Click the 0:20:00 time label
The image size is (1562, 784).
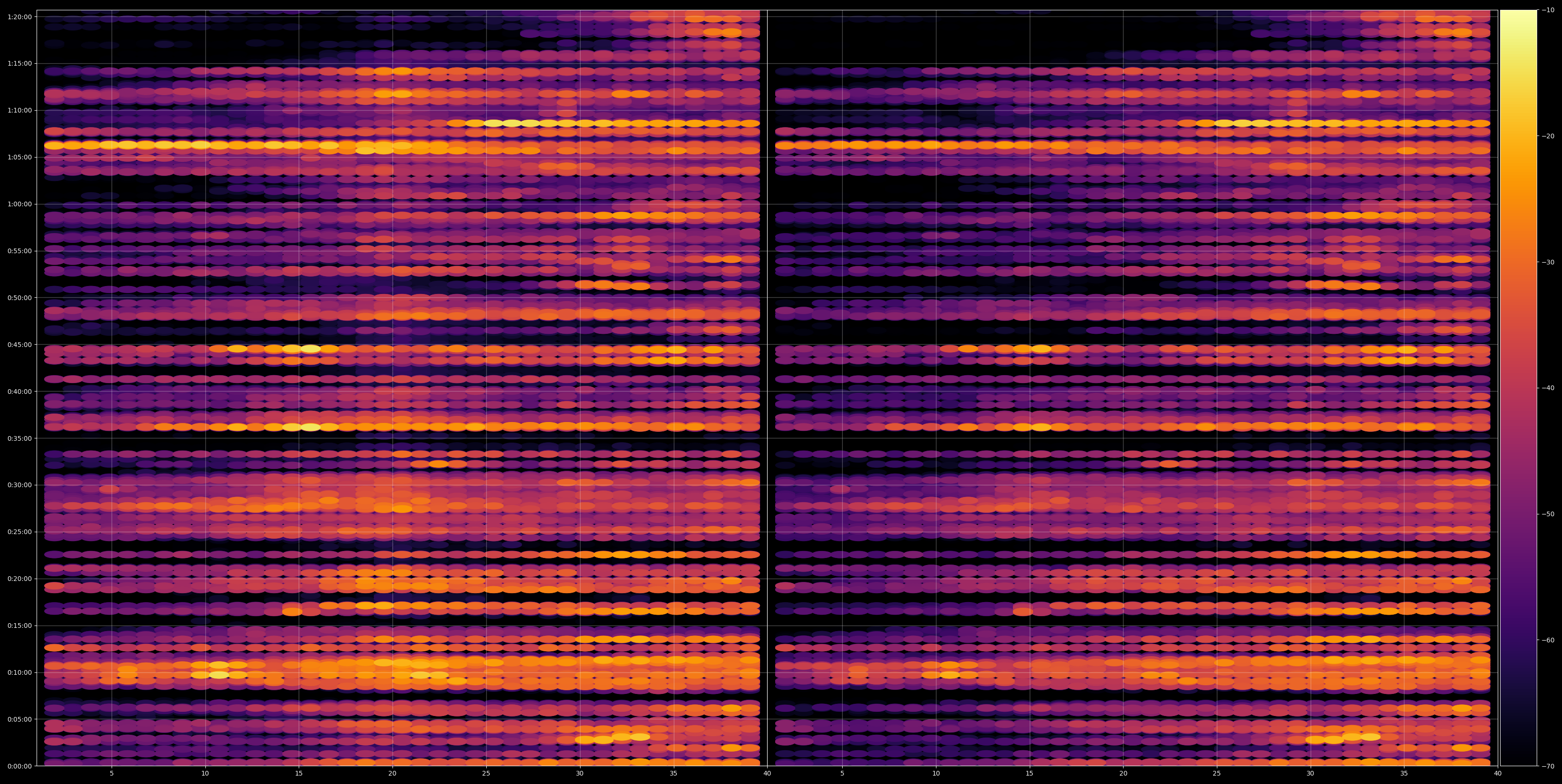[x=19, y=579]
